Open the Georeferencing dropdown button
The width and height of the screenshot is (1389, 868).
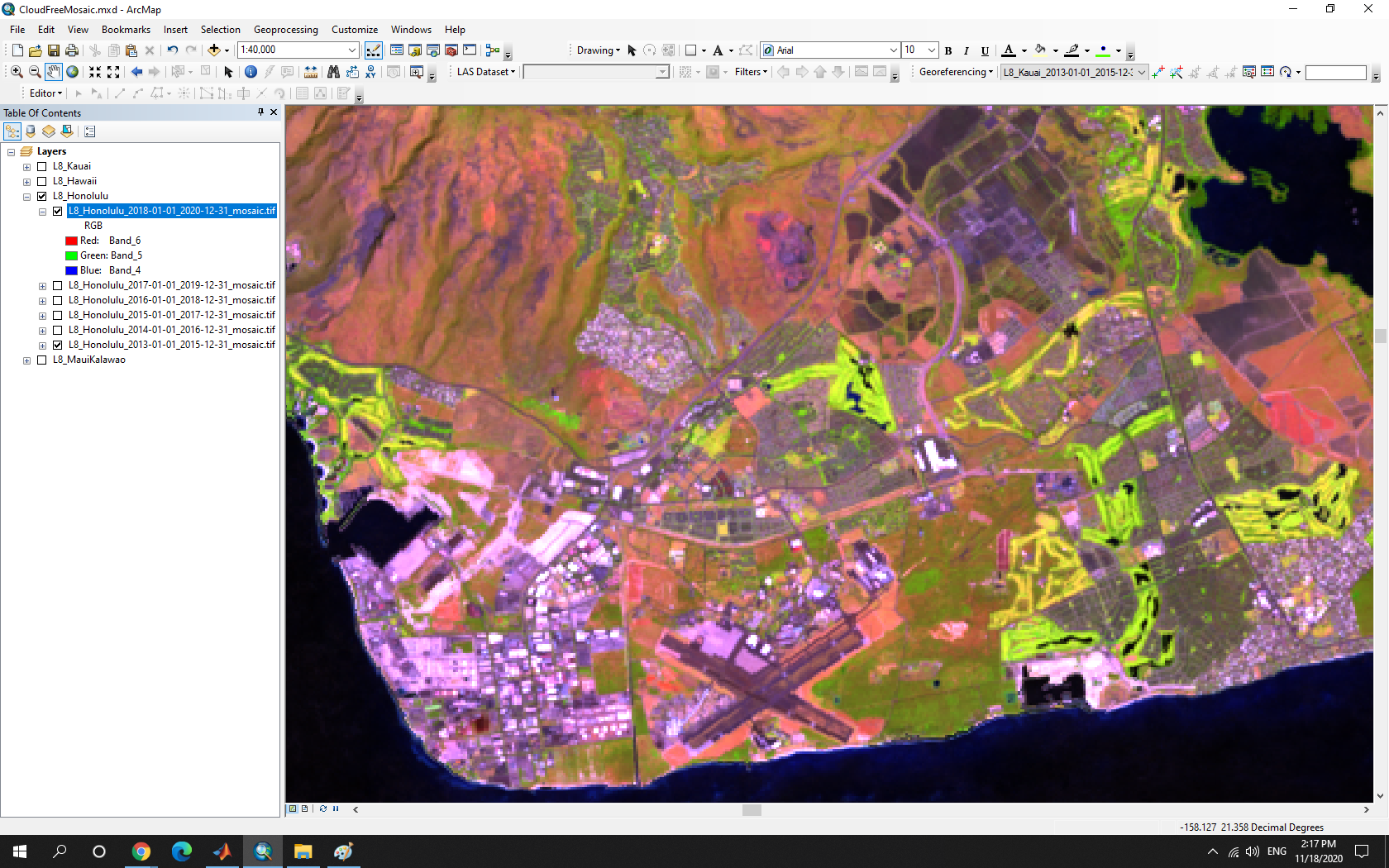[x=956, y=72]
